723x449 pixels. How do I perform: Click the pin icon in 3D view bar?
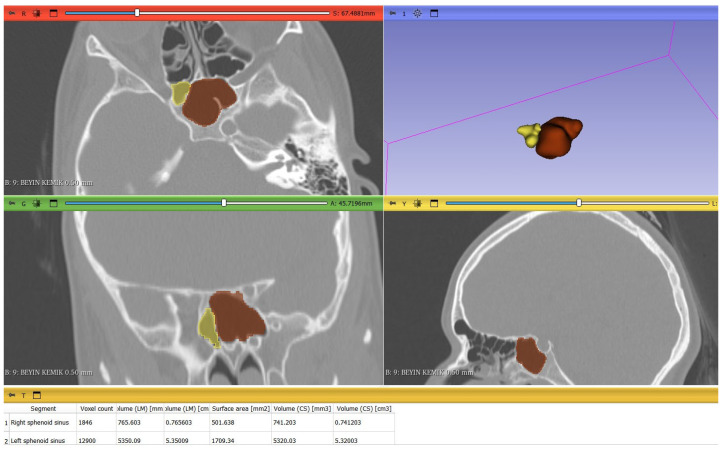coord(392,13)
